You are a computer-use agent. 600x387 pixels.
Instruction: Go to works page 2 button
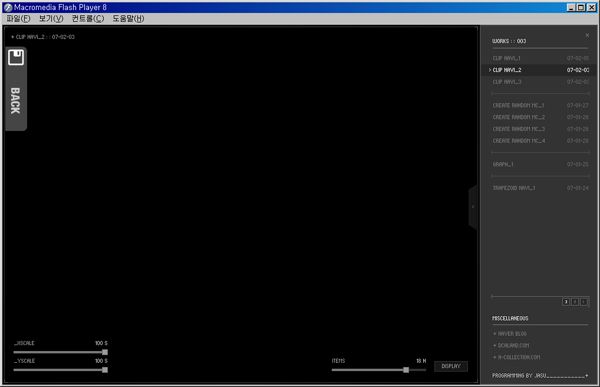[x=575, y=302]
